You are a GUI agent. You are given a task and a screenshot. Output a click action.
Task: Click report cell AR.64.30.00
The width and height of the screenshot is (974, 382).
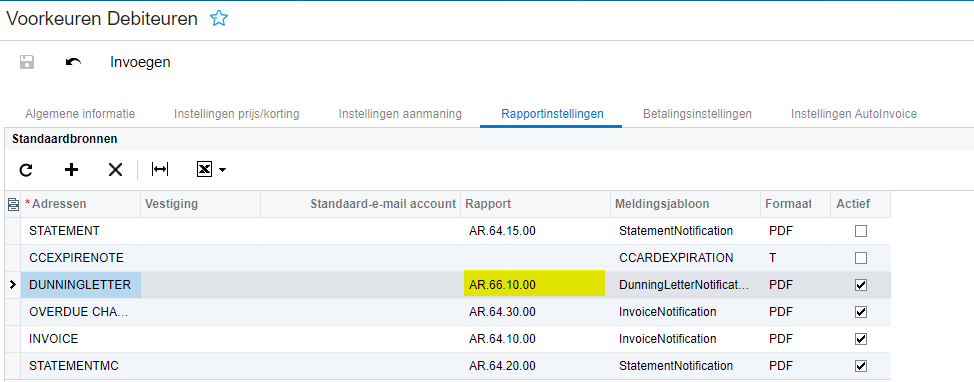click(535, 312)
